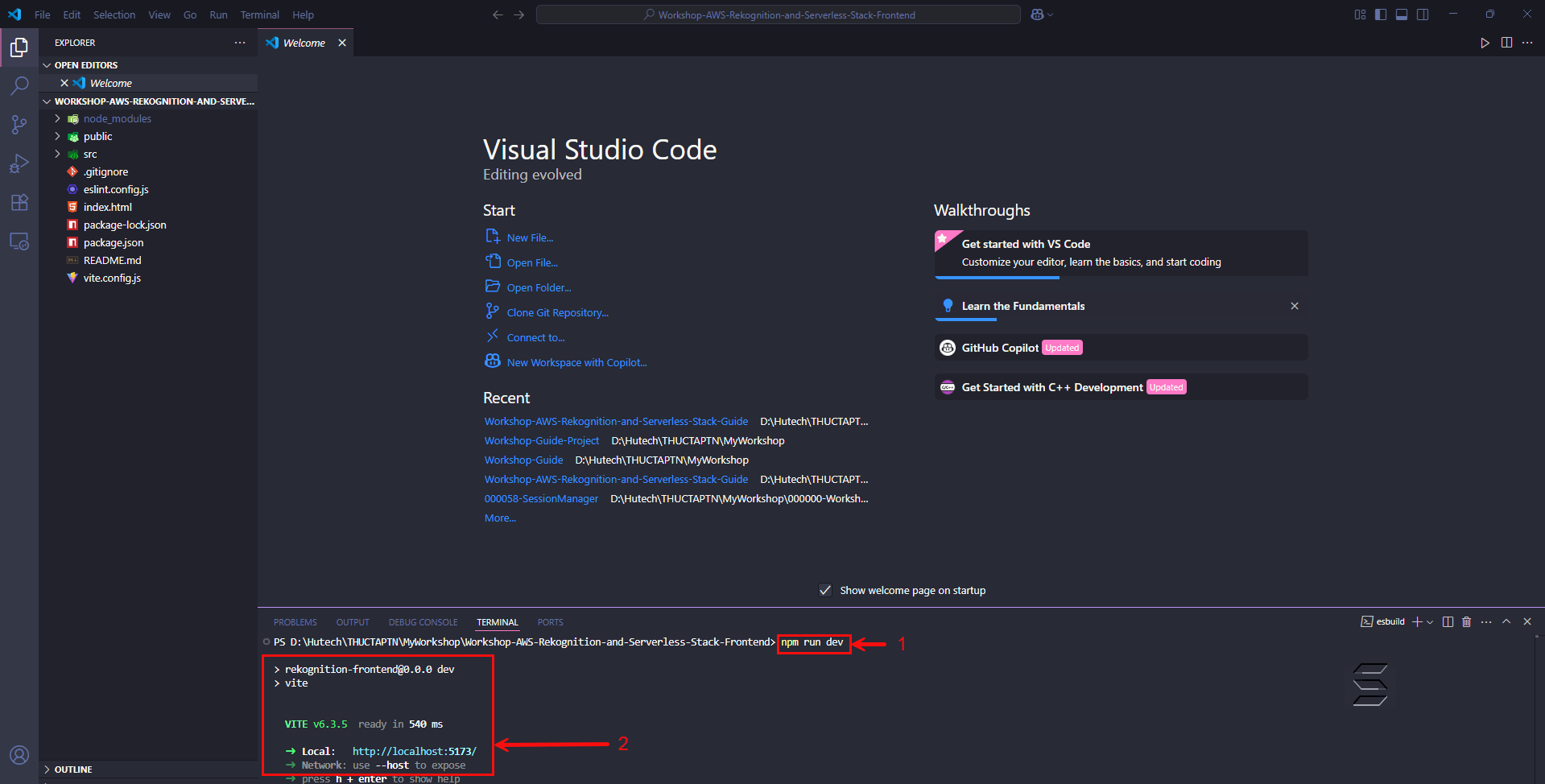Open README.md in explorer
Screen dimensions: 1545x784
coord(112,260)
